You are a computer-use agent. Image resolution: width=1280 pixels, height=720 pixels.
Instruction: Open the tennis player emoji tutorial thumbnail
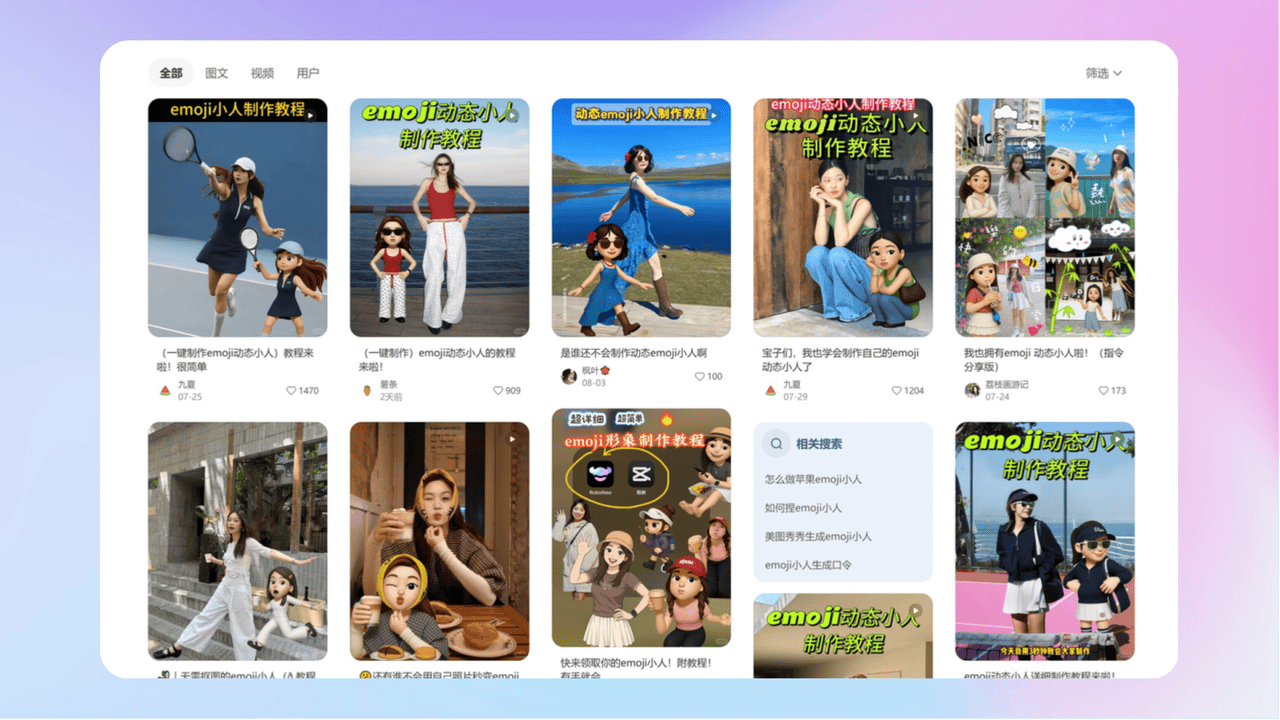tap(237, 217)
